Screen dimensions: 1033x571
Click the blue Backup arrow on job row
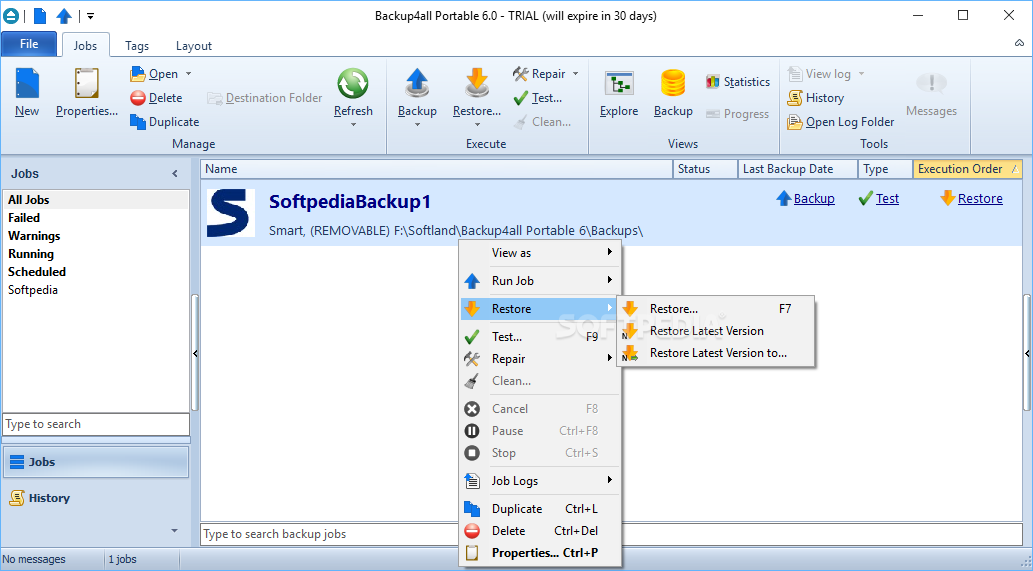(783, 198)
